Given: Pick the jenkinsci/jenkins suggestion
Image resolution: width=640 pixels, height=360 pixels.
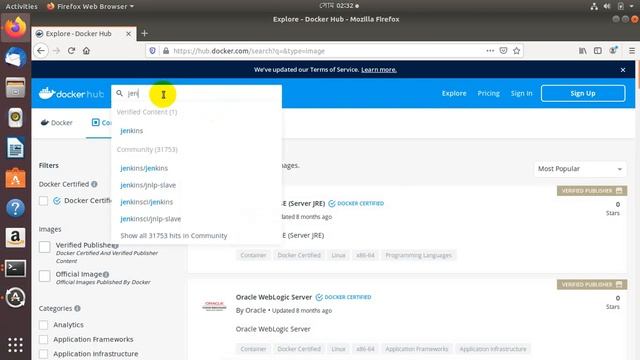Looking at the screenshot, I should 147,202.
